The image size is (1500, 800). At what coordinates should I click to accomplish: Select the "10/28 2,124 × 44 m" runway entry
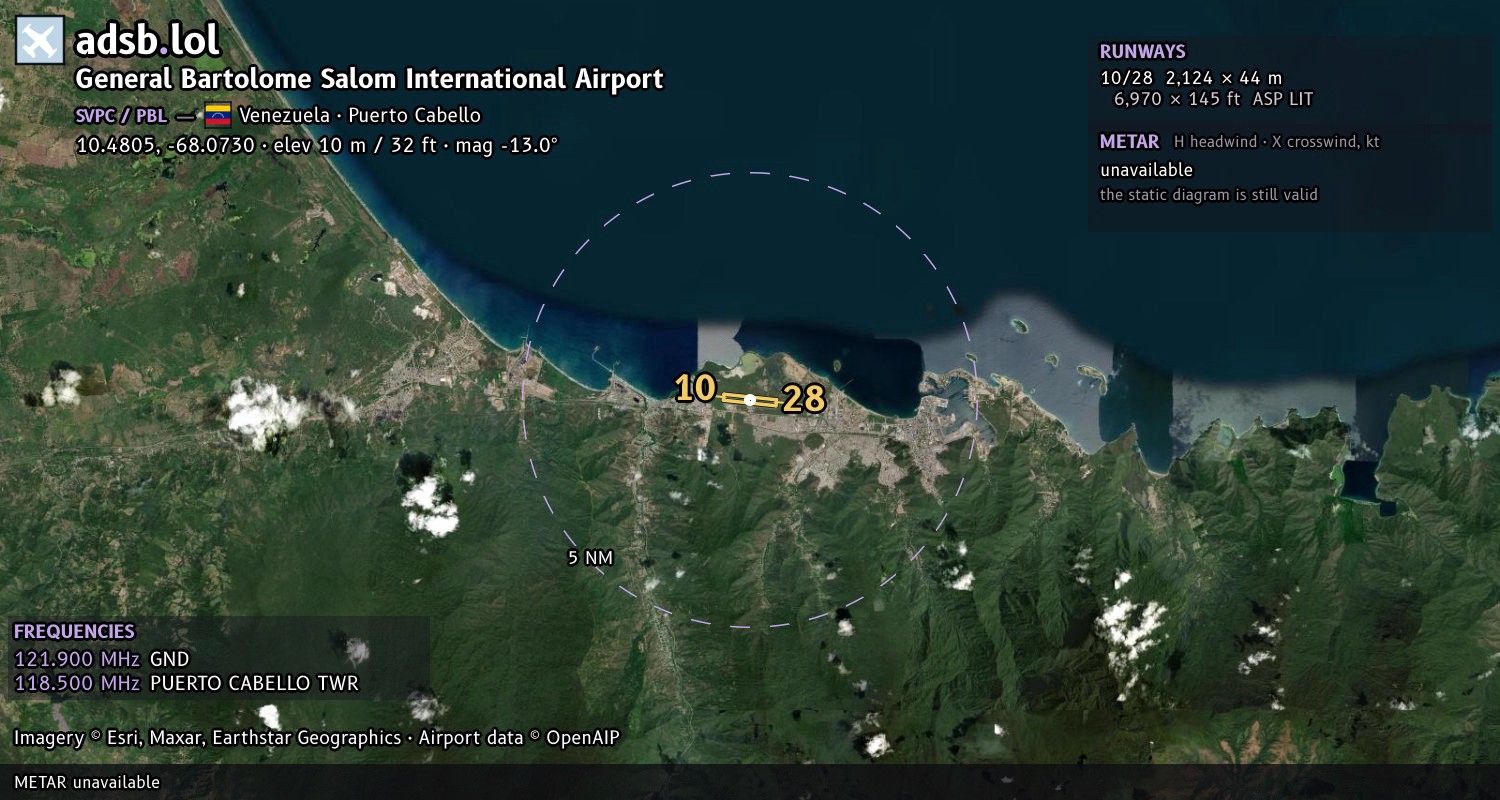pos(1191,78)
